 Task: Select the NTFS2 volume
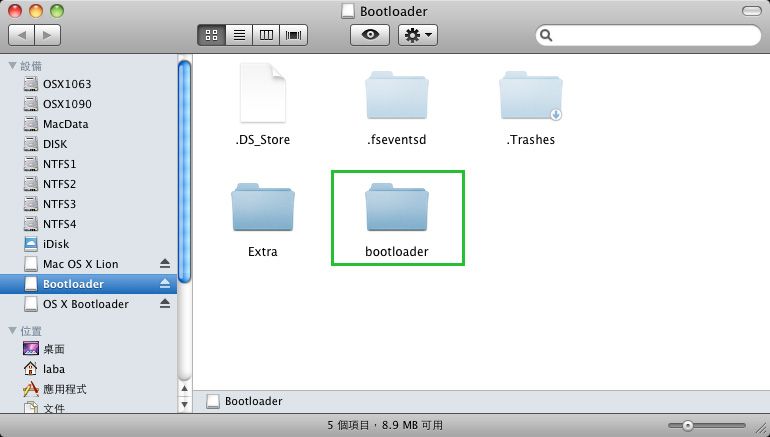click(88, 184)
